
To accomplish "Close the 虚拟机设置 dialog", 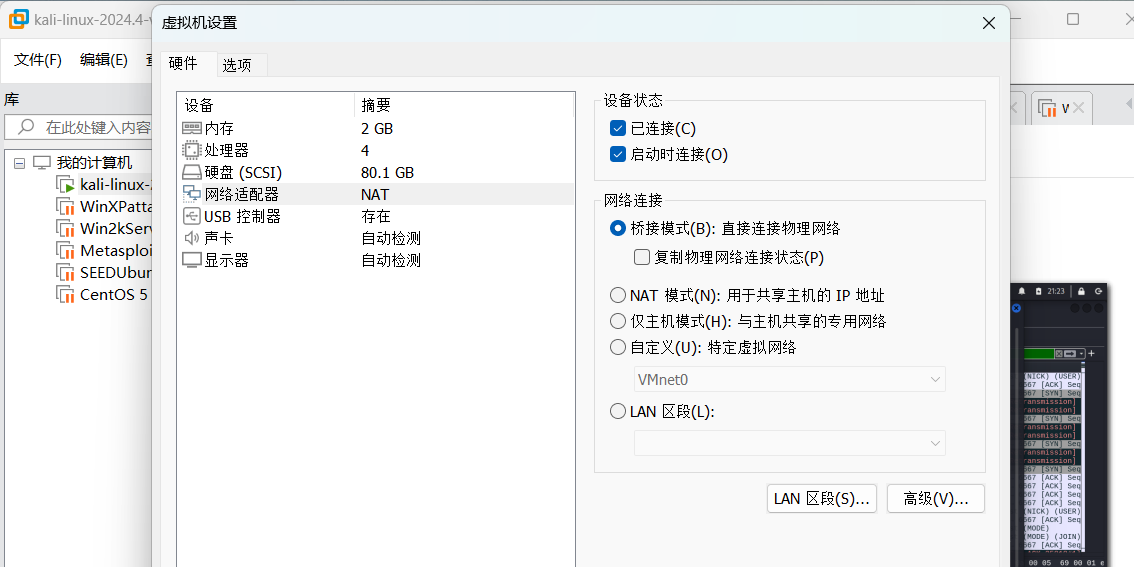I will [x=989, y=23].
